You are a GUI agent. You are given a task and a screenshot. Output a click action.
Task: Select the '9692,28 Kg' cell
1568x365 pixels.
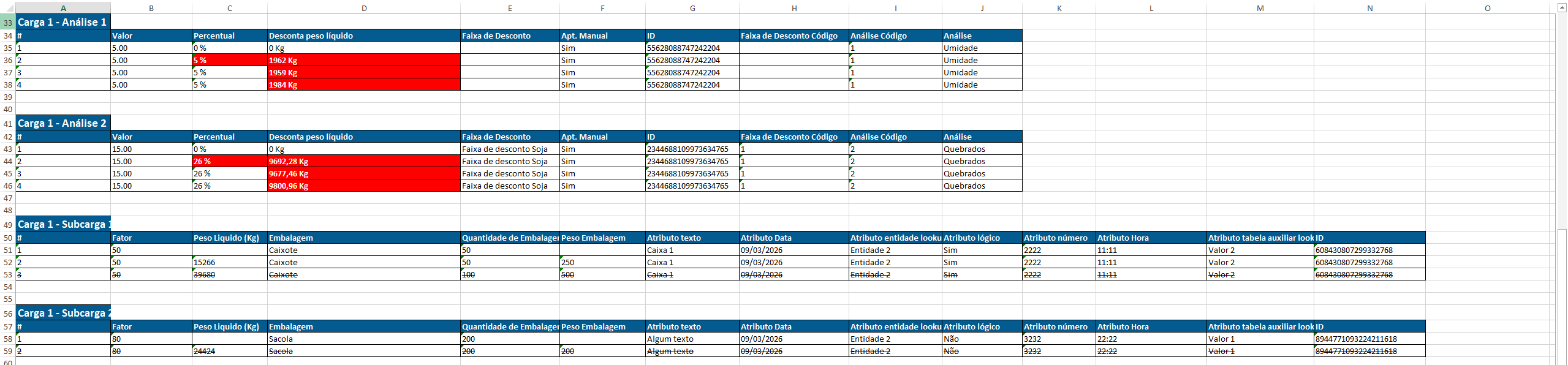coord(364,161)
